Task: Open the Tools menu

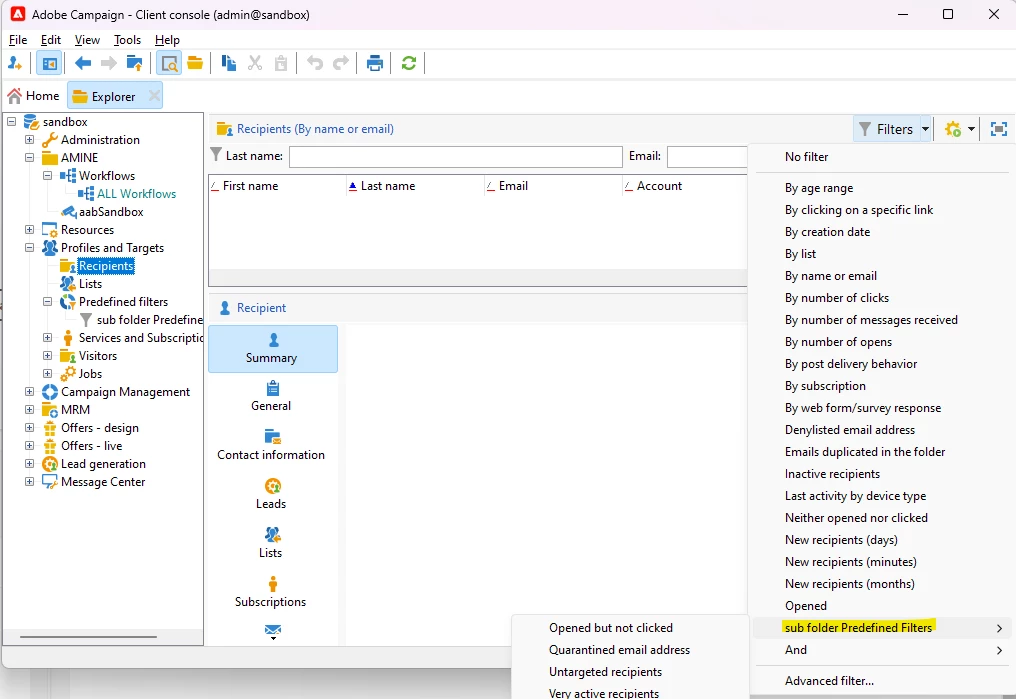Action: pyautogui.click(x=127, y=40)
